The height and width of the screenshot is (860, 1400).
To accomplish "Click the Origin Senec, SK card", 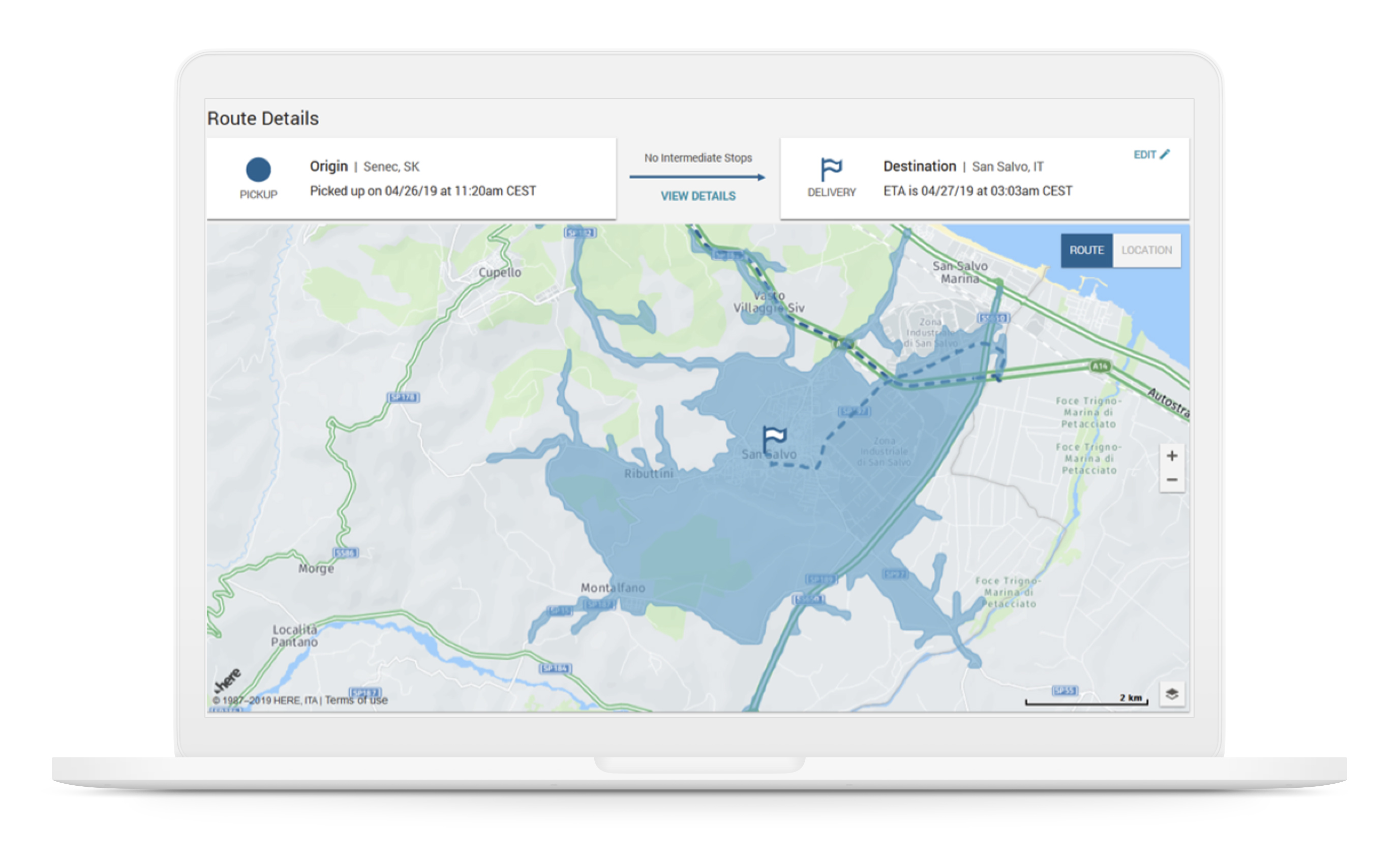I will point(411,178).
